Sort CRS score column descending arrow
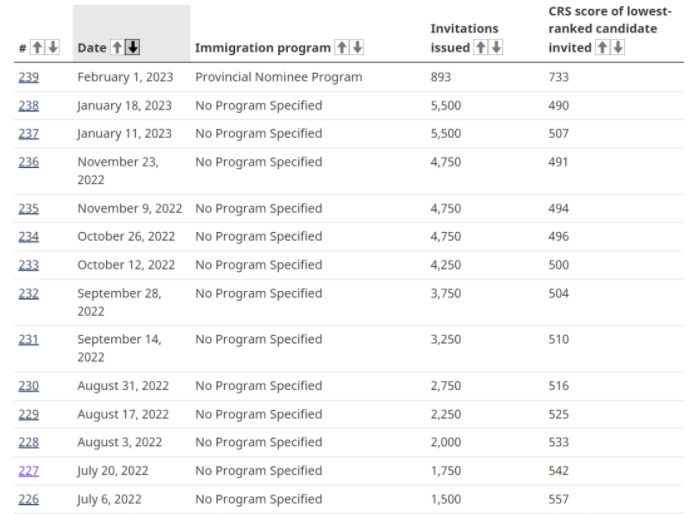Image resolution: width=695 pixels, height=514 pixels. click(618, 47)
